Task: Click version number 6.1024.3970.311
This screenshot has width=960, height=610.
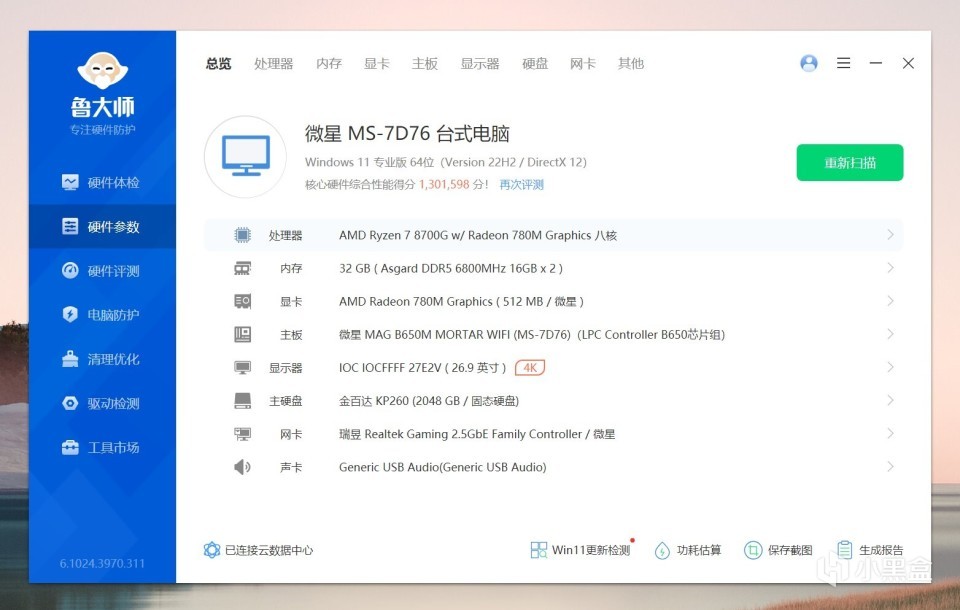Action: click(102, 563)
